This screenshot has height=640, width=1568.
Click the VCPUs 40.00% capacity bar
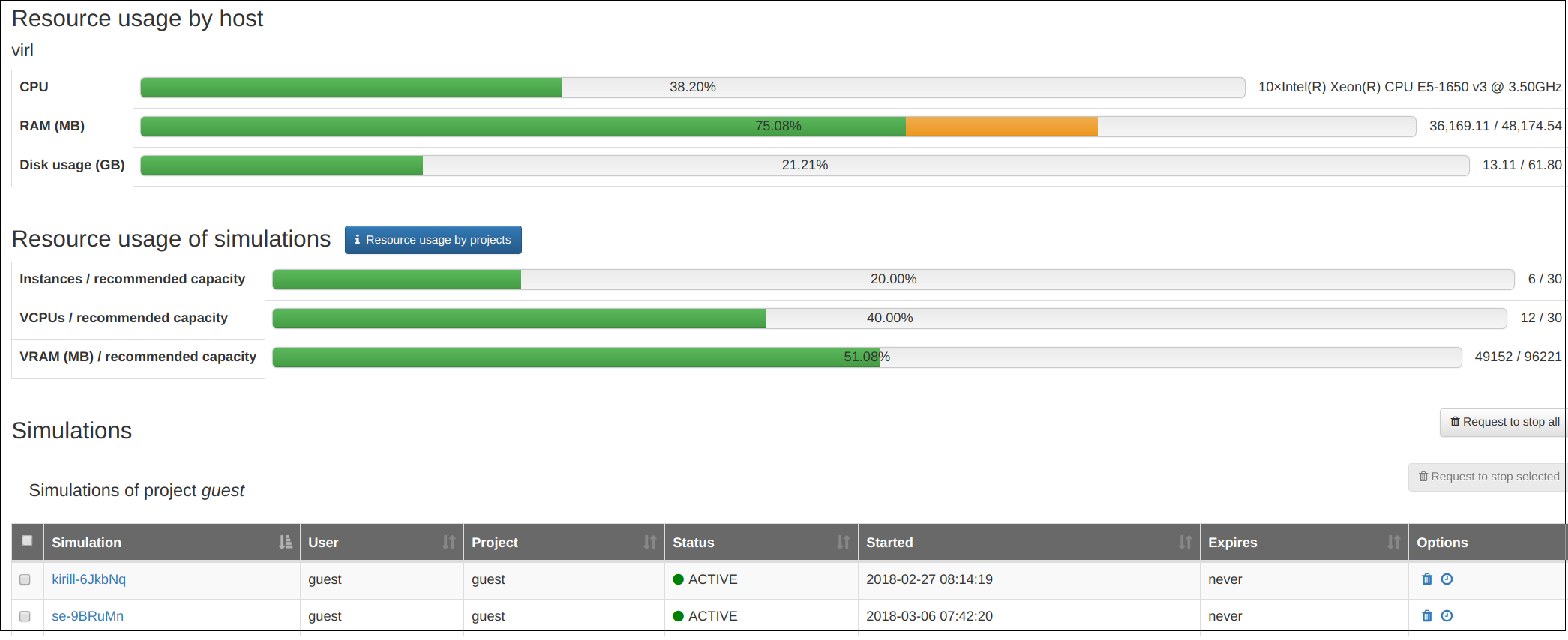tap(889, 319)
